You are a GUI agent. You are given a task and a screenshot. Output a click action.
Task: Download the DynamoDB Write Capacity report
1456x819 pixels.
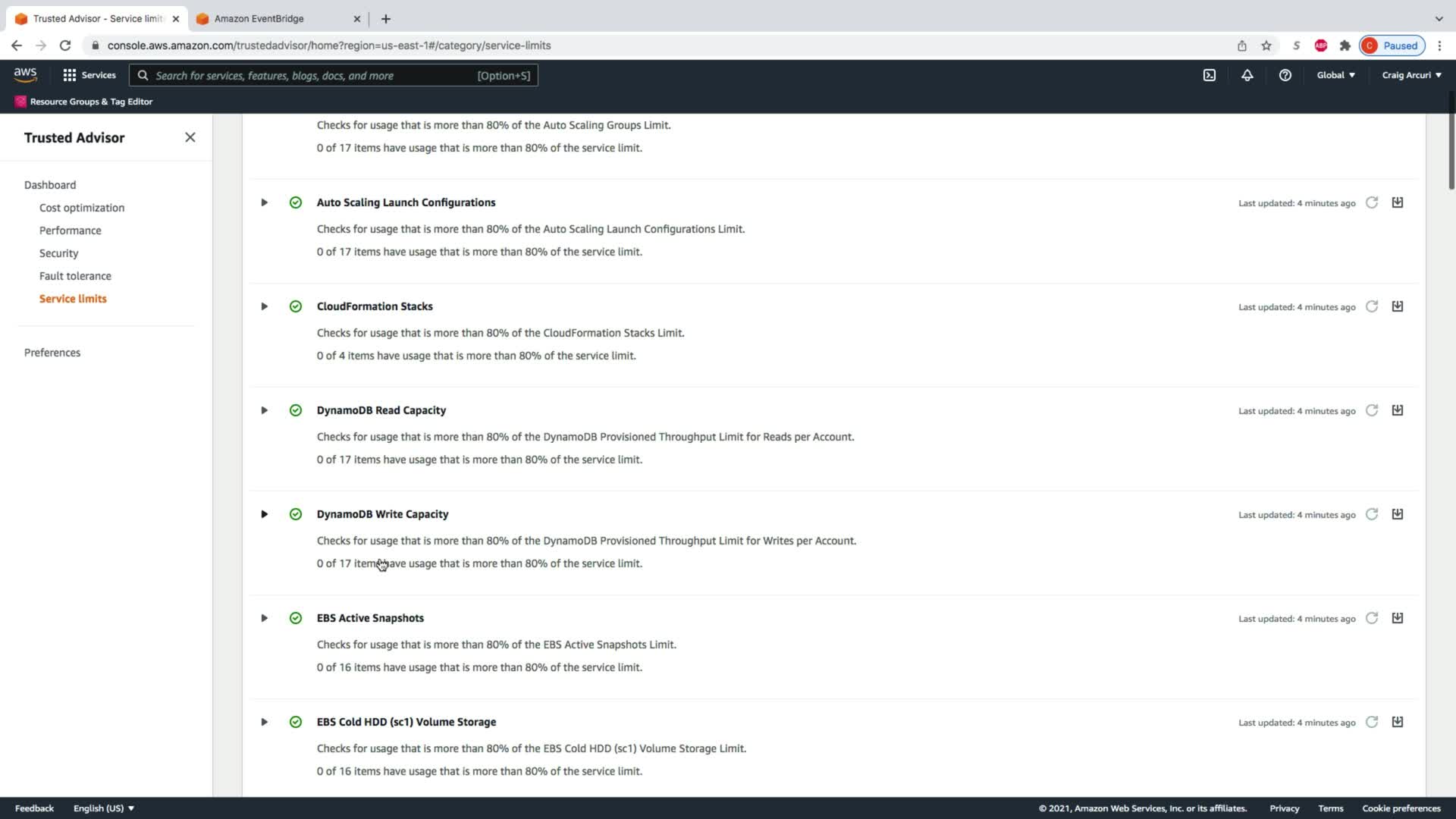pos(1397,514)
